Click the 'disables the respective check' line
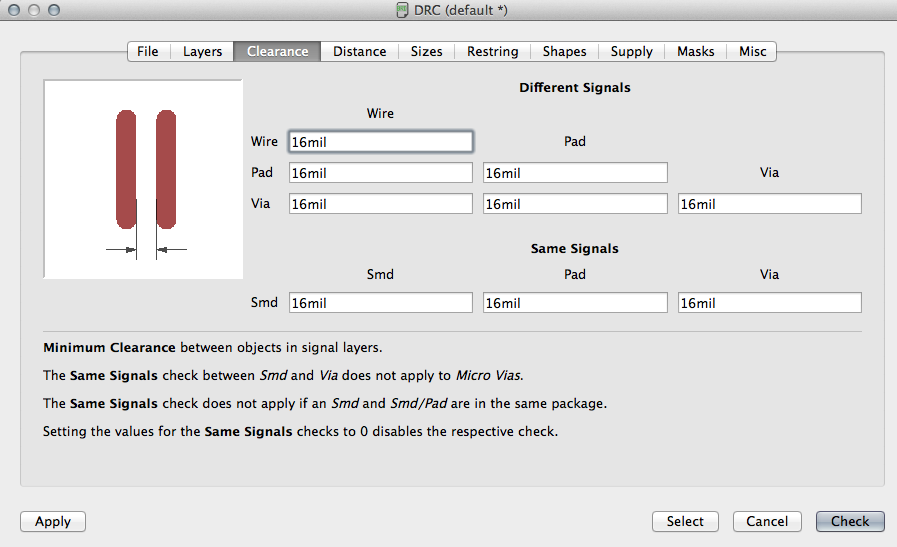Screen dimensions: 897x547 coord(300,431)
